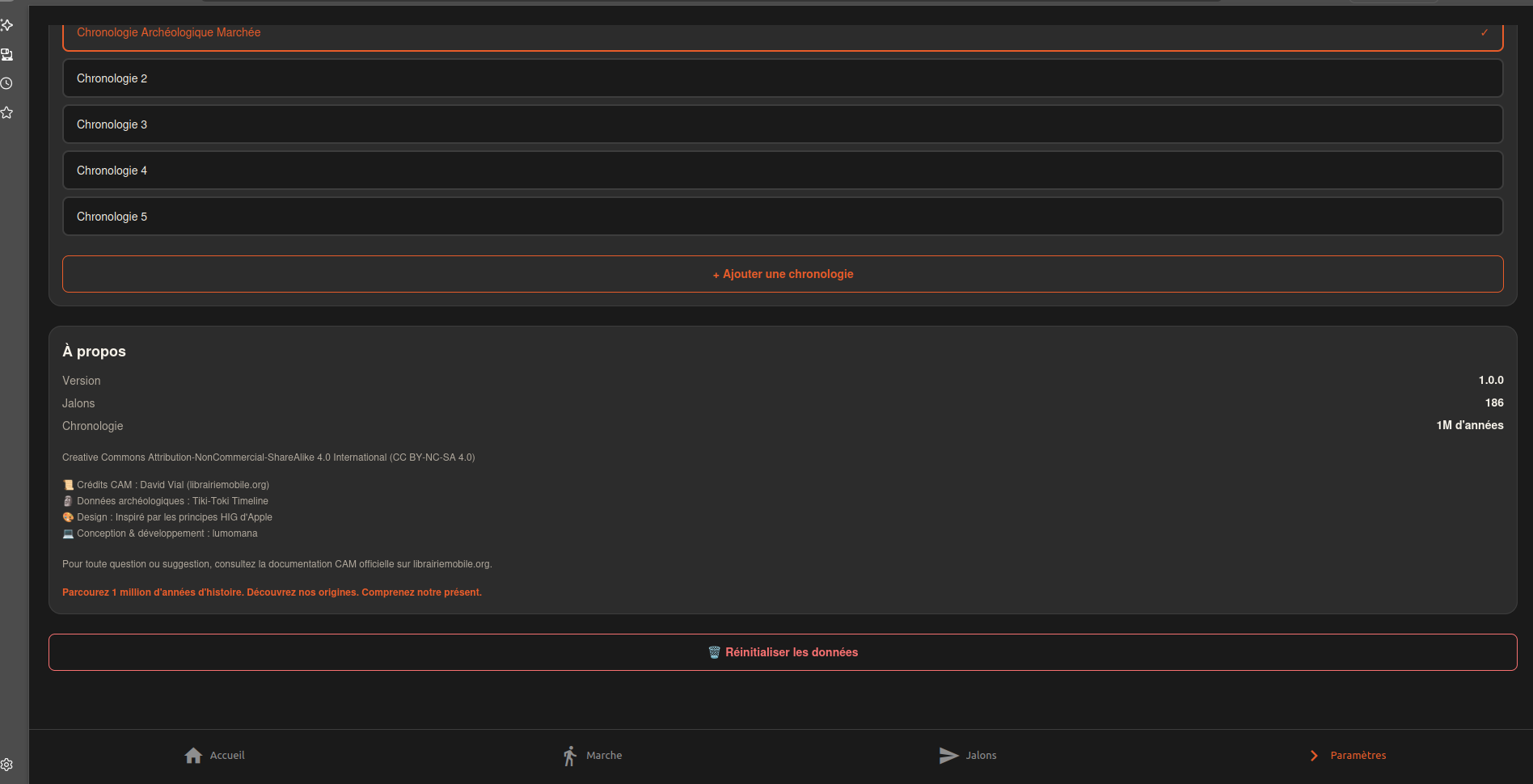Click the bookmarks star icon in sidebar
Viewport: 1533px width, 784px height.
pyautogui.click(x=6, y=113)
